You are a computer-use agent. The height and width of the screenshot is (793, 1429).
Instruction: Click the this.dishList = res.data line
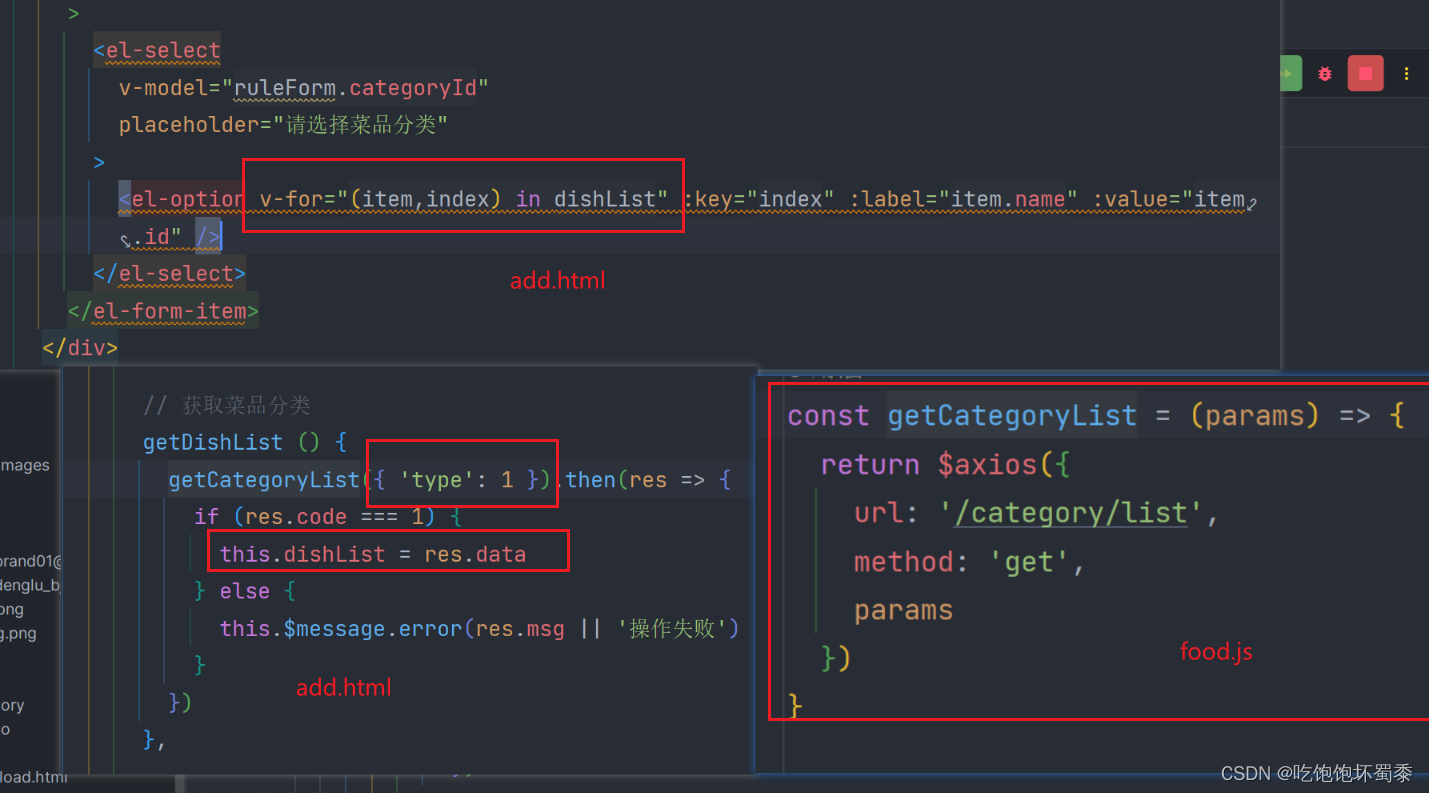pyautogui.click(x=373, y=554)
